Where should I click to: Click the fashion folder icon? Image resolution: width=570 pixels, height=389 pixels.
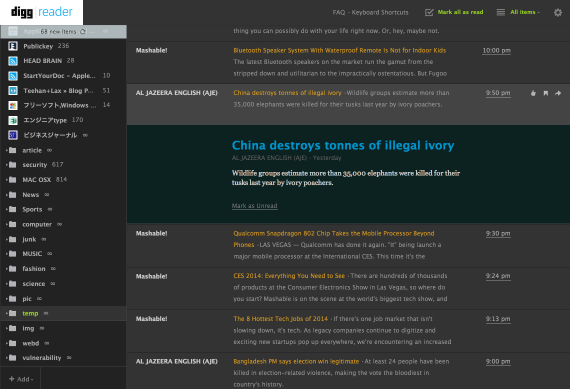tap(12, 269)
